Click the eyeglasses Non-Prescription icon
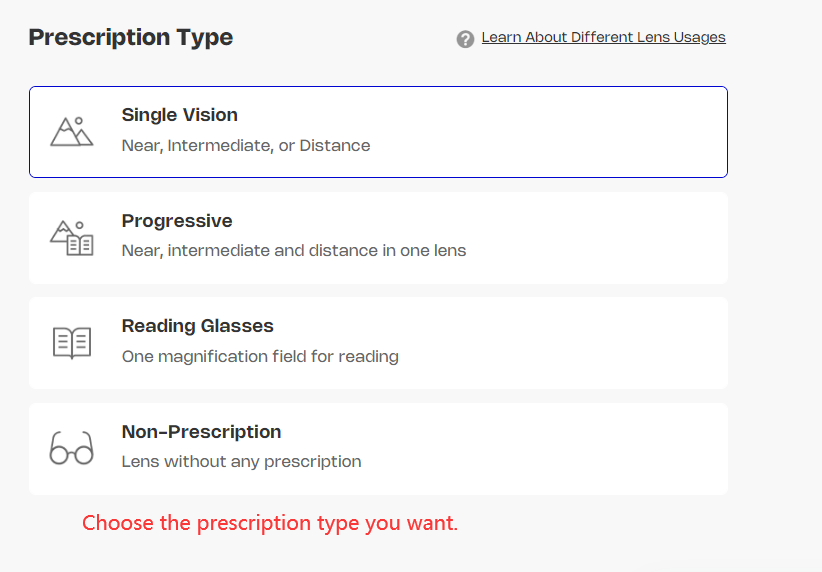 tap(71, 448)
